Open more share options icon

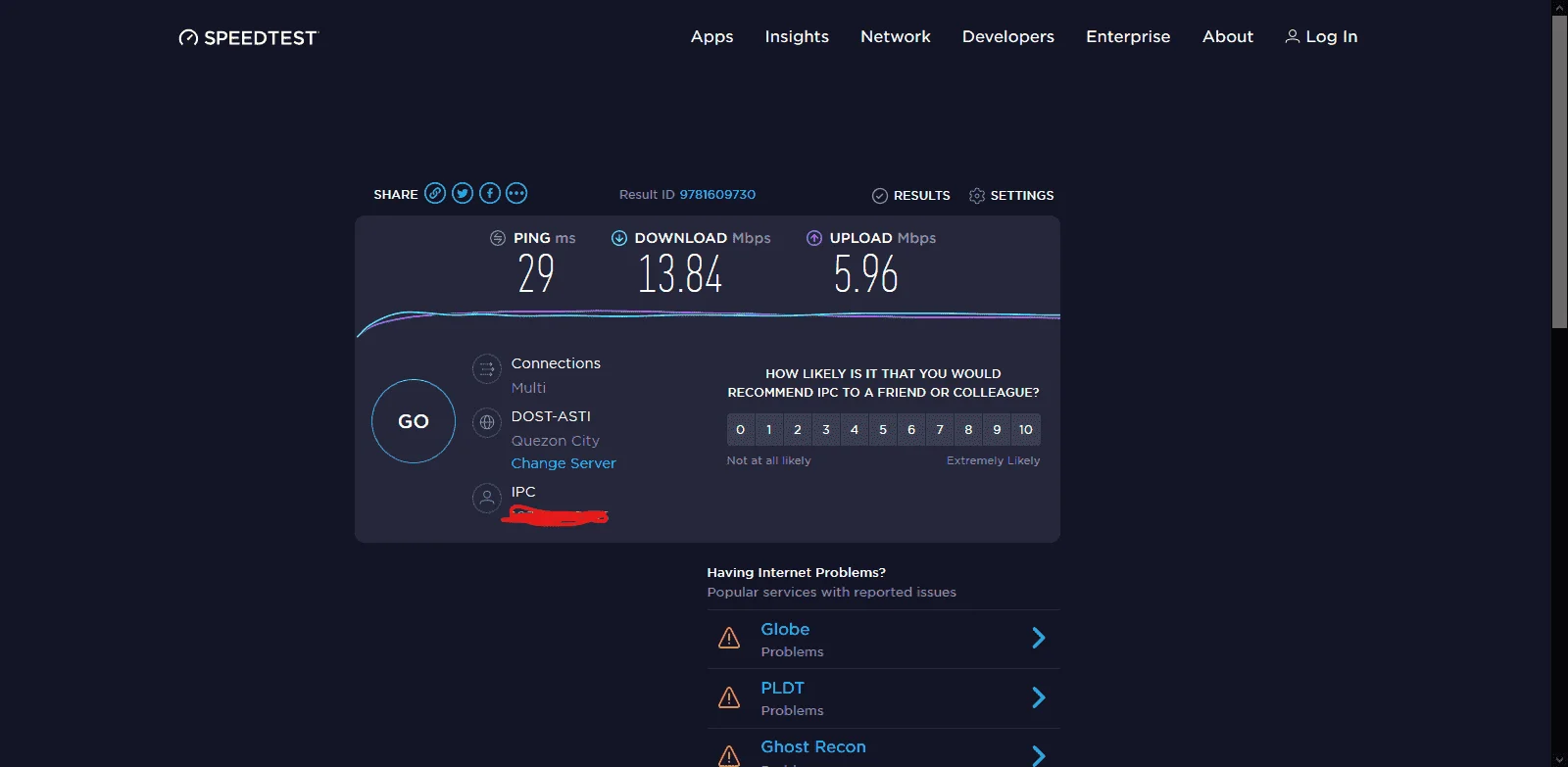point(516,193)
